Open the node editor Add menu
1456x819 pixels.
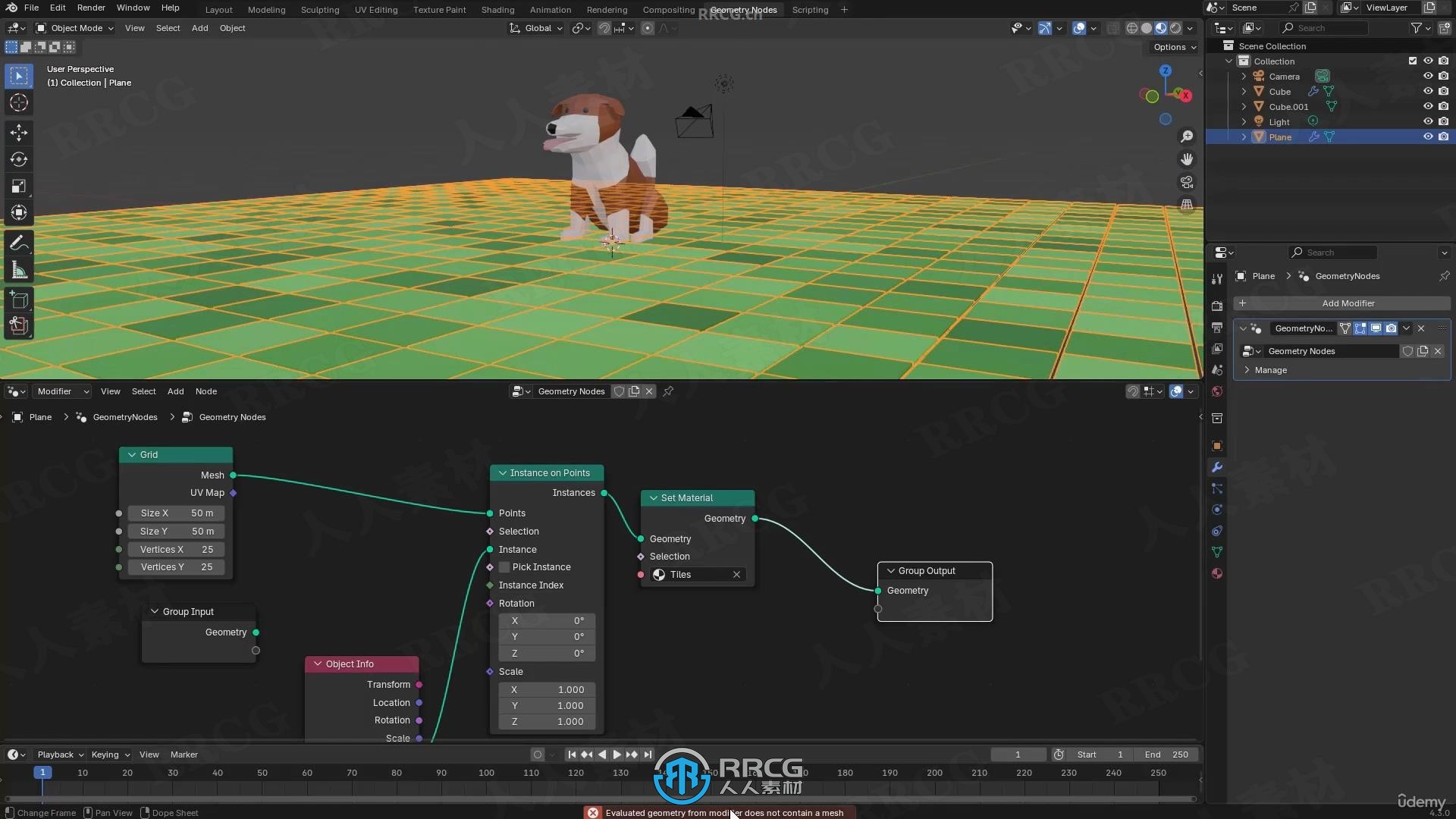pos(175,391)
